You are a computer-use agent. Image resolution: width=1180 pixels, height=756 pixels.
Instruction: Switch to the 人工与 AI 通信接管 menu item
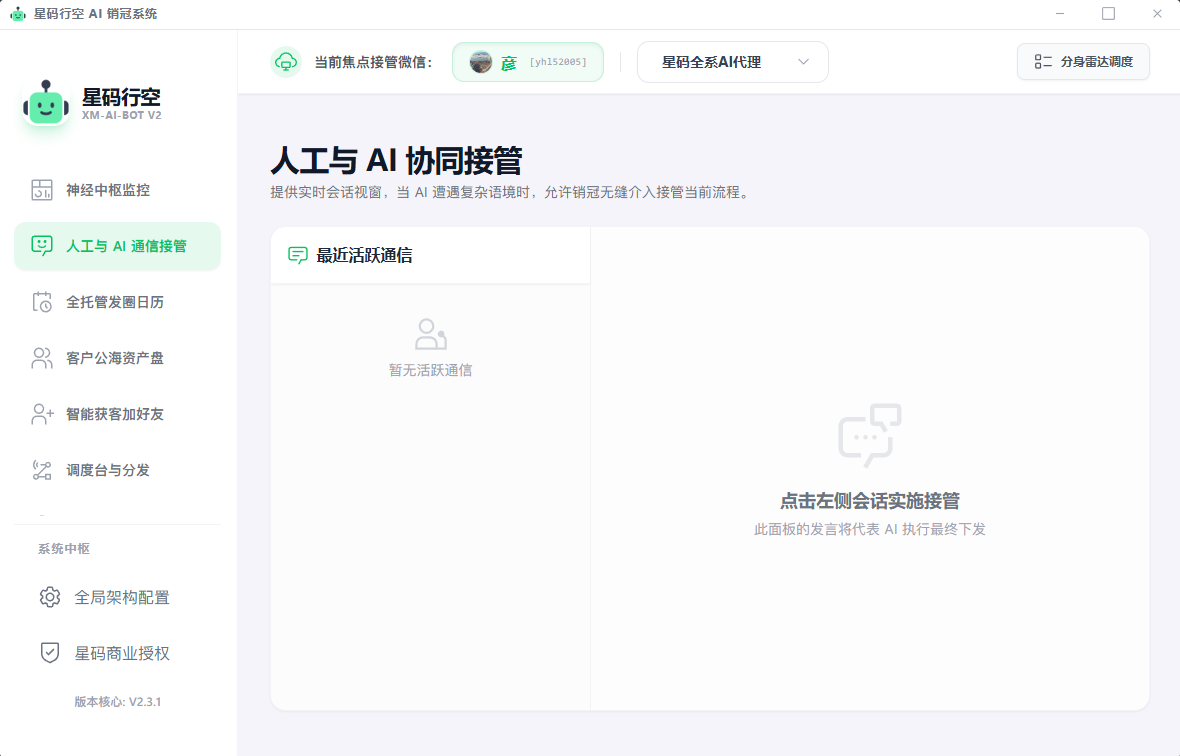117,245
